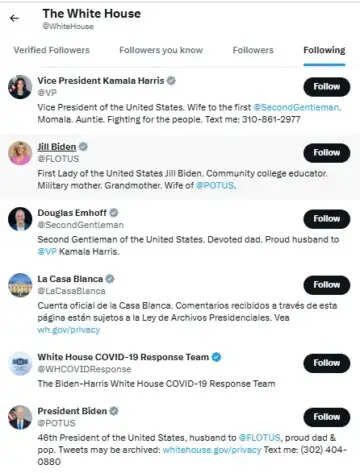The image size is (360, 473).
Task: Follow the Jill Biden account
Action: click(x=327, y=153)
